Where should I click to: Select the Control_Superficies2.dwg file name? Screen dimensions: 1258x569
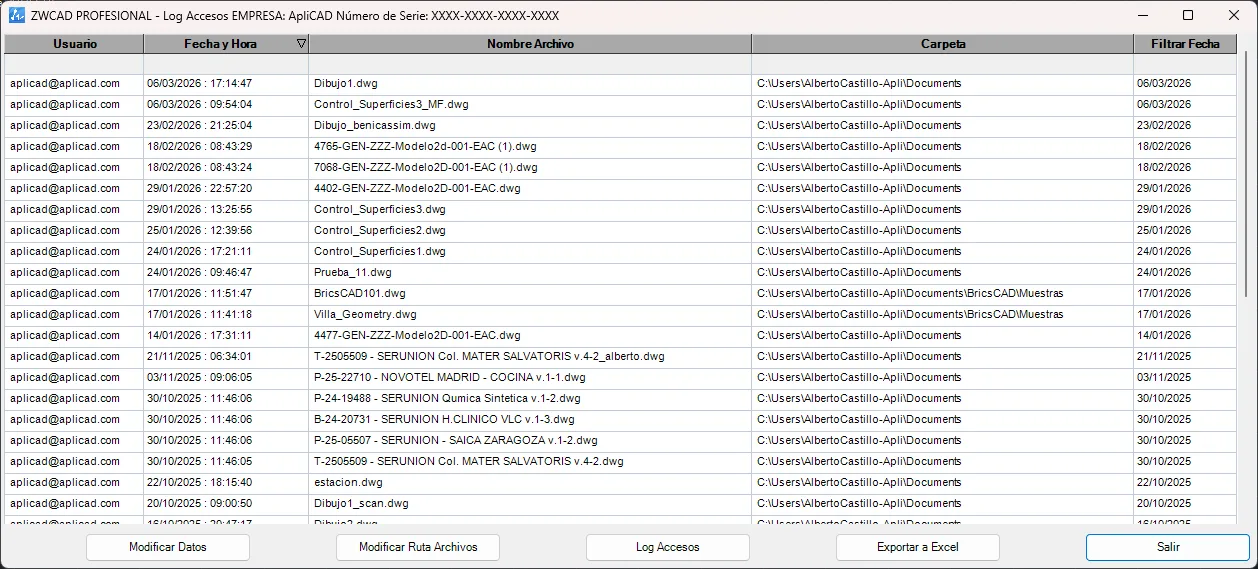coord(379,230)
